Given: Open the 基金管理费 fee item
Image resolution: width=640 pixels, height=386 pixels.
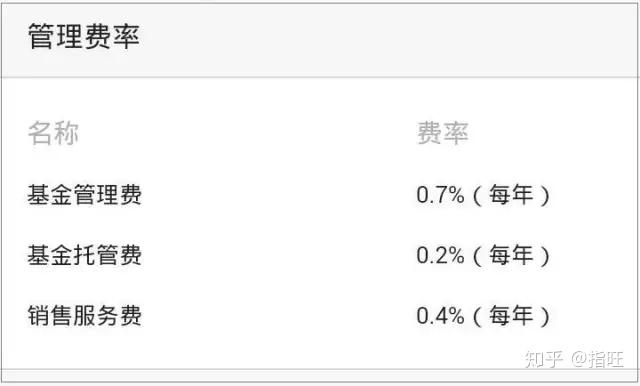Looking at the screenshot, I should click(x=84, y=194).
